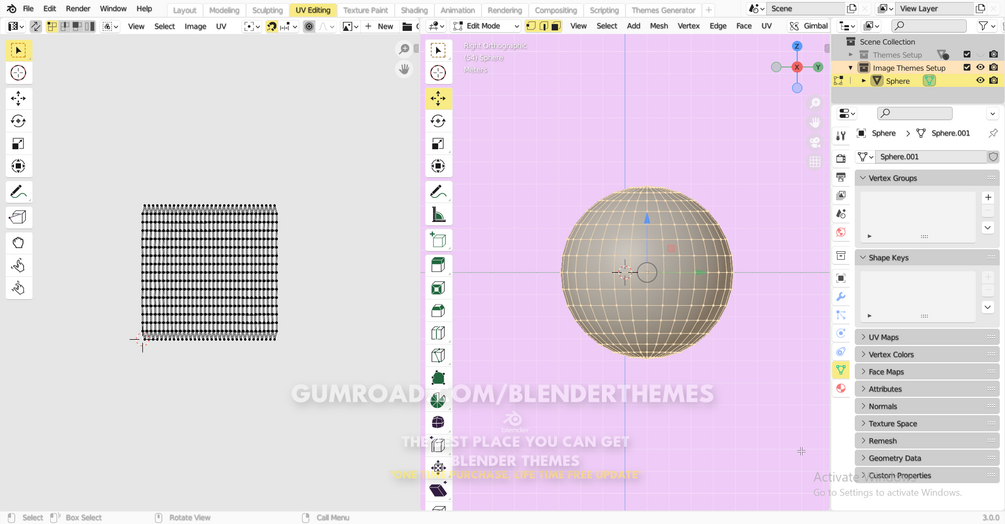Click the viewport zoom magnifier icon

[x=815, y=103]
